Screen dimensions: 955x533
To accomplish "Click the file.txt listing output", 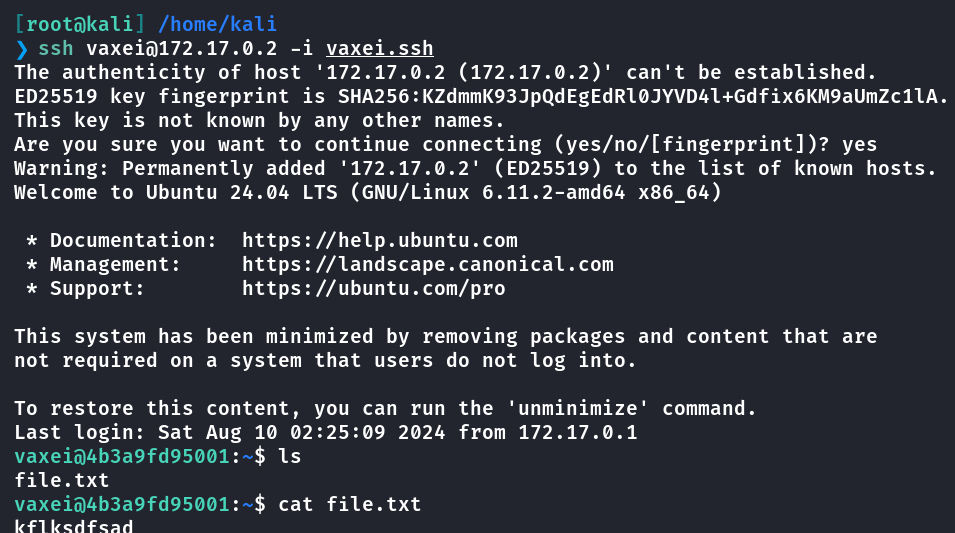I will coord(62,481).
